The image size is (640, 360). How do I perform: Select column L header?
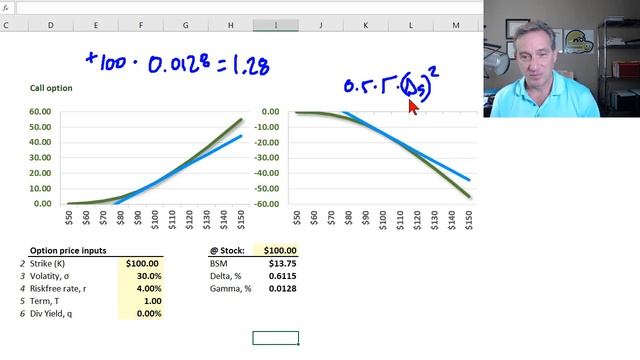411,25
